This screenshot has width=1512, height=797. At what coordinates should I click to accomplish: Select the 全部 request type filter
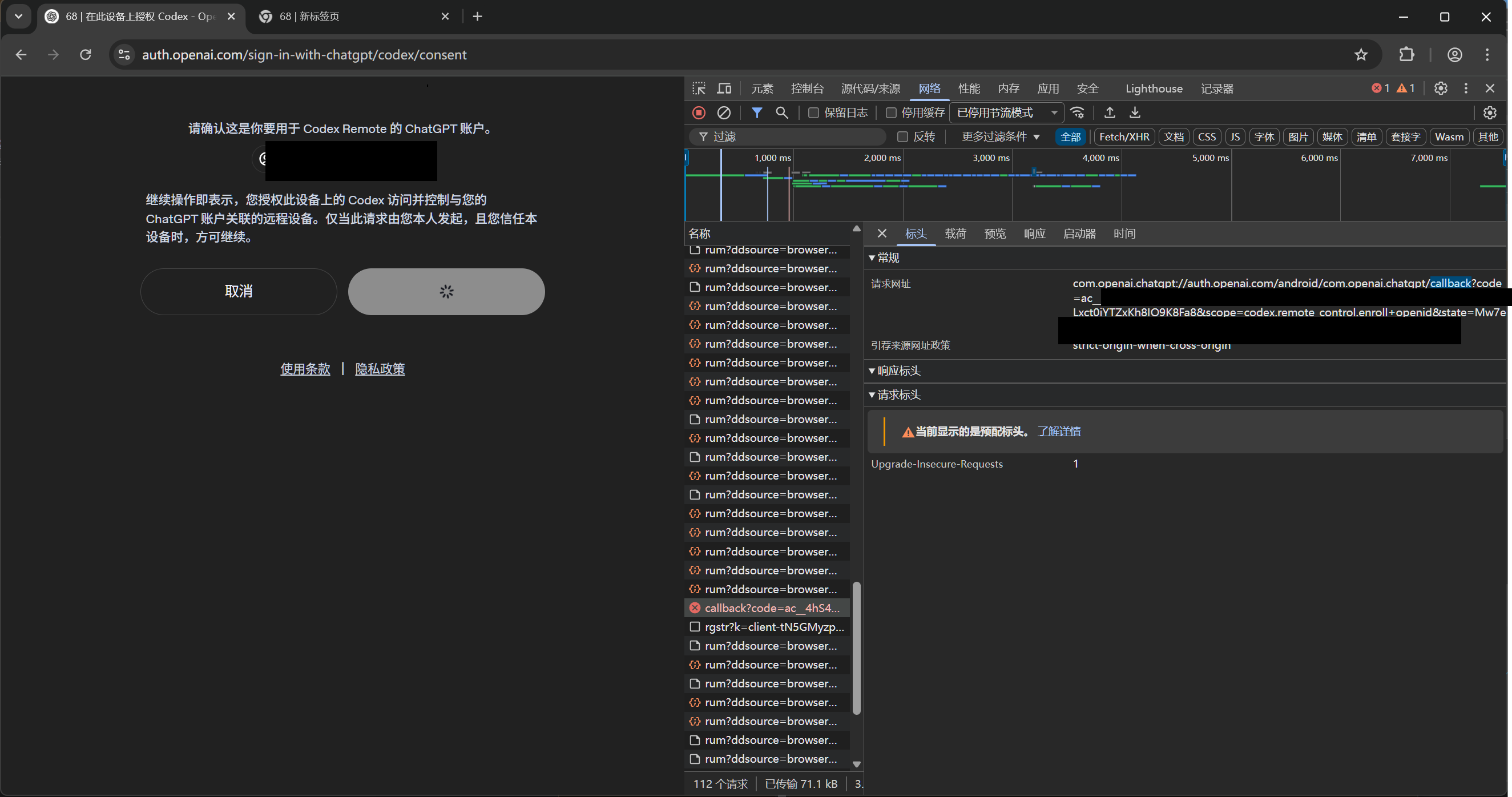1070,137
